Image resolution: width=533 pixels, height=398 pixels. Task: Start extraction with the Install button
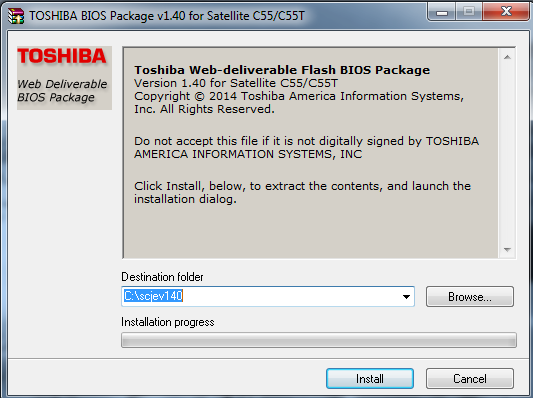[370, 379]
